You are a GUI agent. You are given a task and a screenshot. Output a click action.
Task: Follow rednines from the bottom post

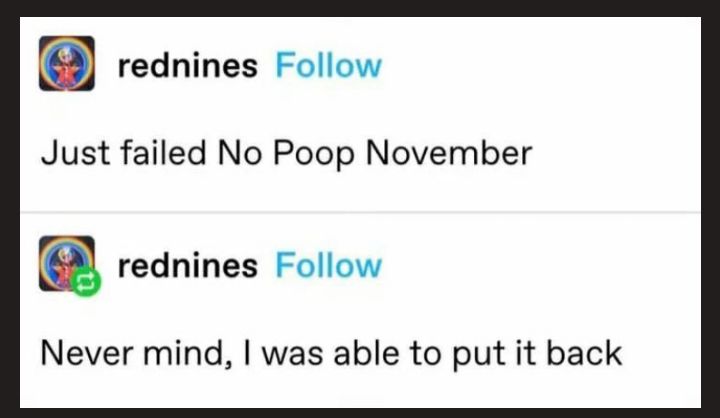tap(328, 266)
